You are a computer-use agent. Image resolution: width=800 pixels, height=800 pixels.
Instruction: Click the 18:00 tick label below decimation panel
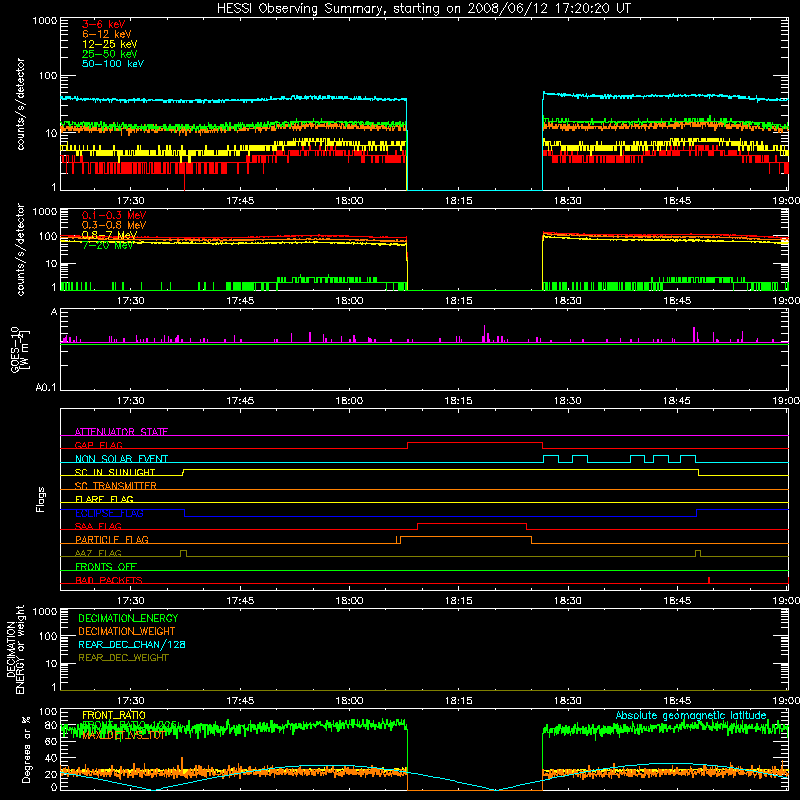(349, 700)
